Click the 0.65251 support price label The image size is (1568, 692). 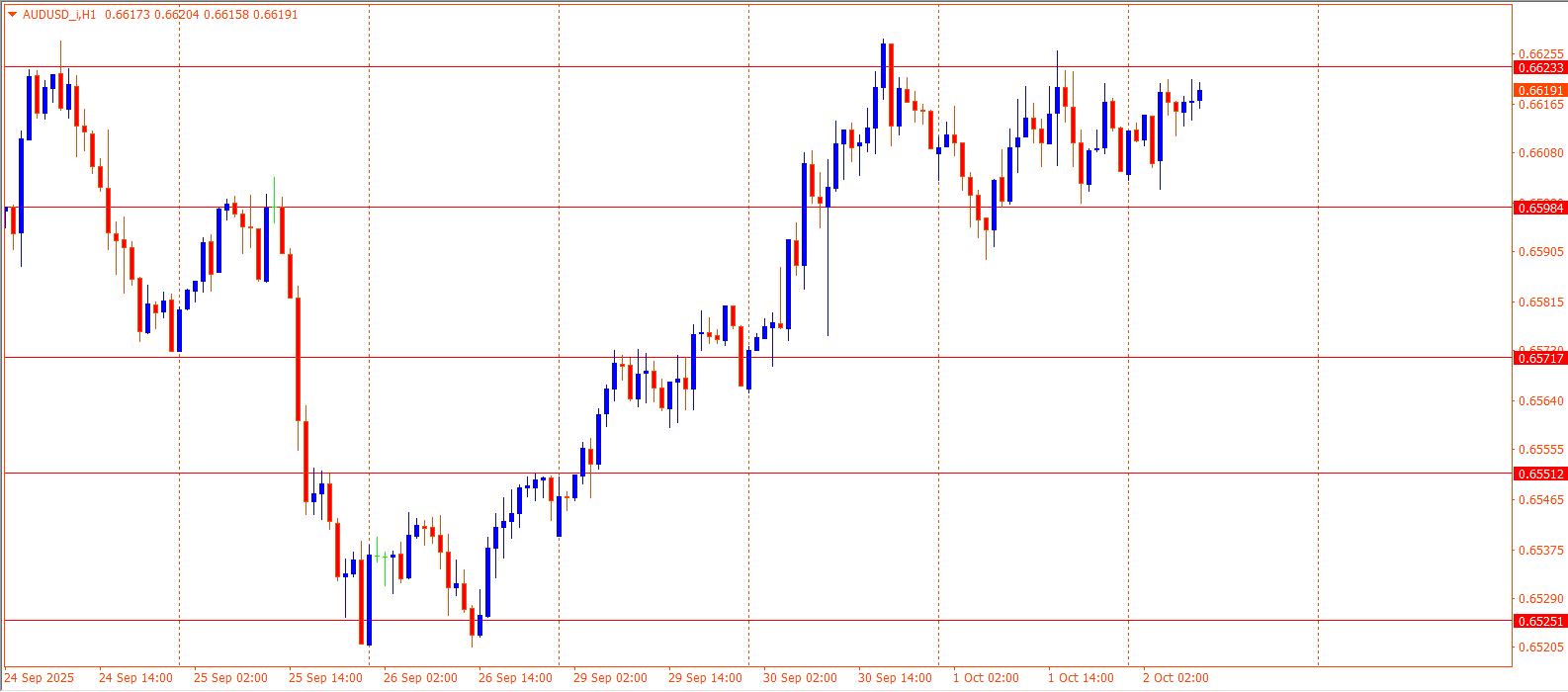pos(1540,621)
